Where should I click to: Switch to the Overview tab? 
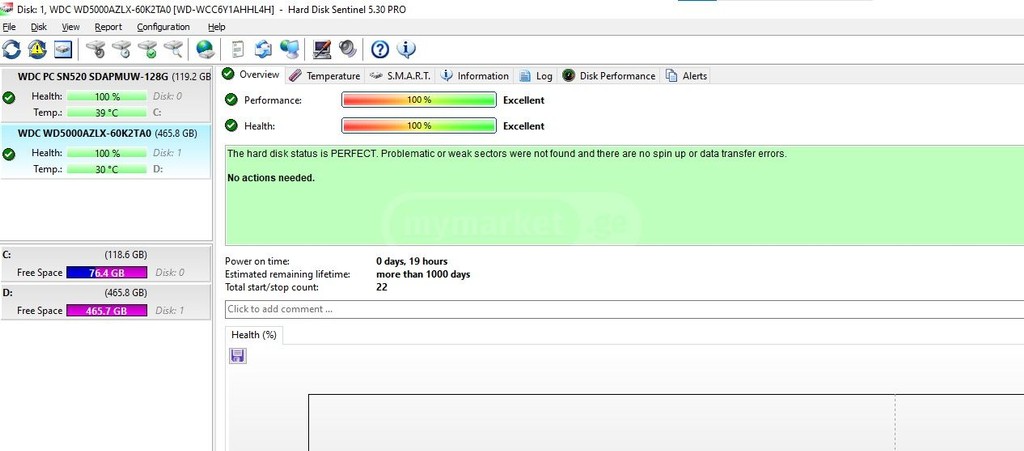(x=251, y=74)
